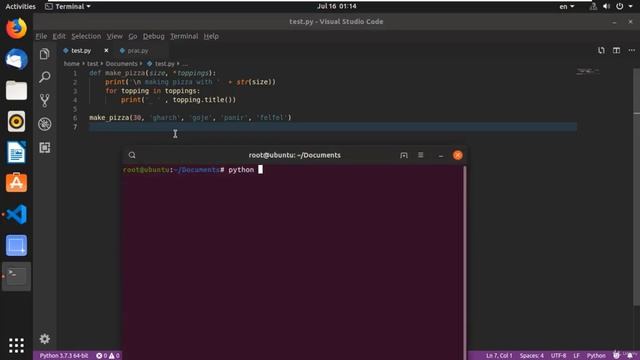This screenshot has width=640, height=360.
Task: Click the VS Code editor vertical scrollbar
Action: 636,188
